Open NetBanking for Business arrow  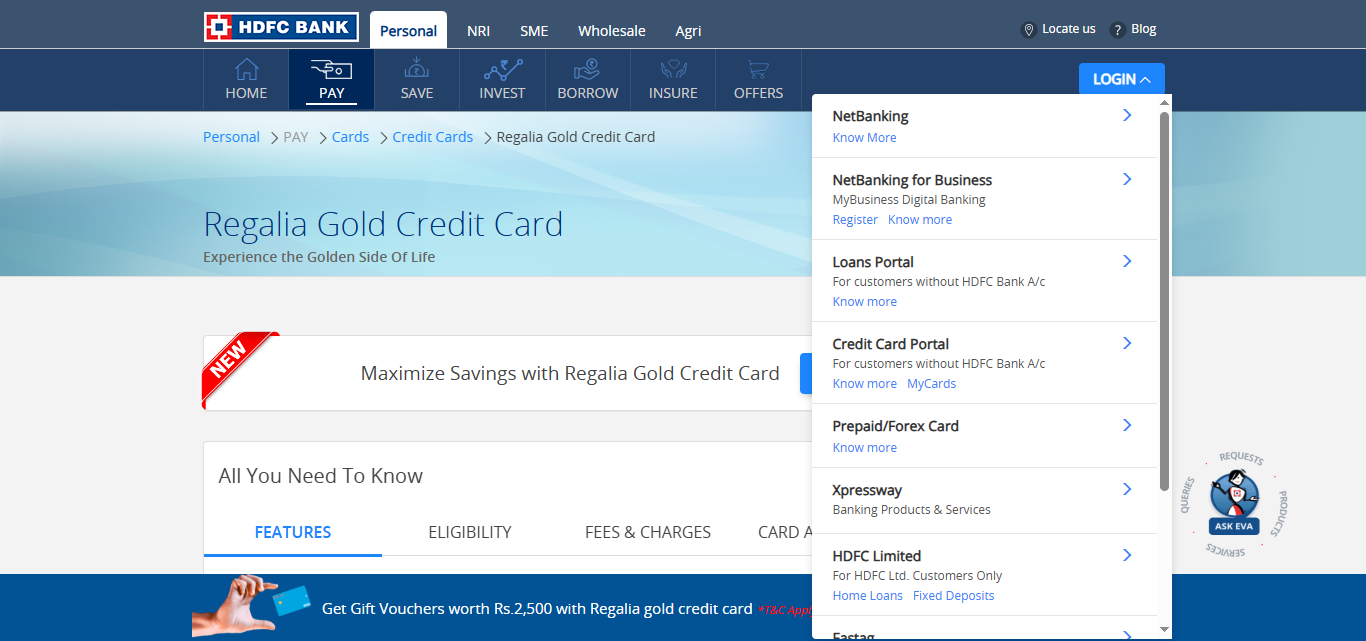click(x=1127, y=179)
